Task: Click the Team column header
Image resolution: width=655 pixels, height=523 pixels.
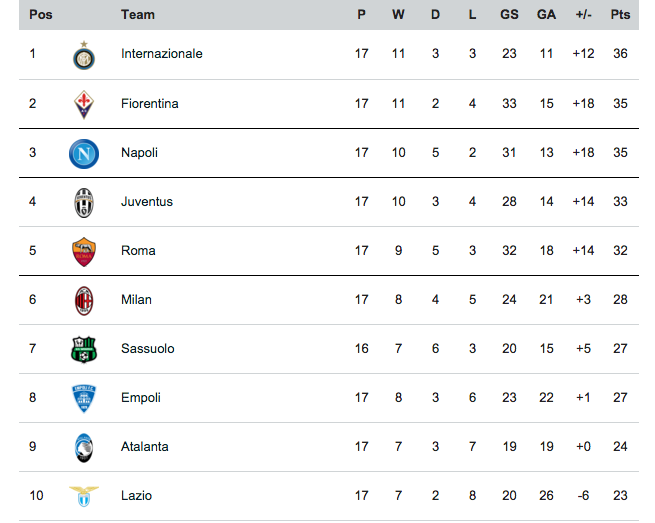Action: (138, 15)
